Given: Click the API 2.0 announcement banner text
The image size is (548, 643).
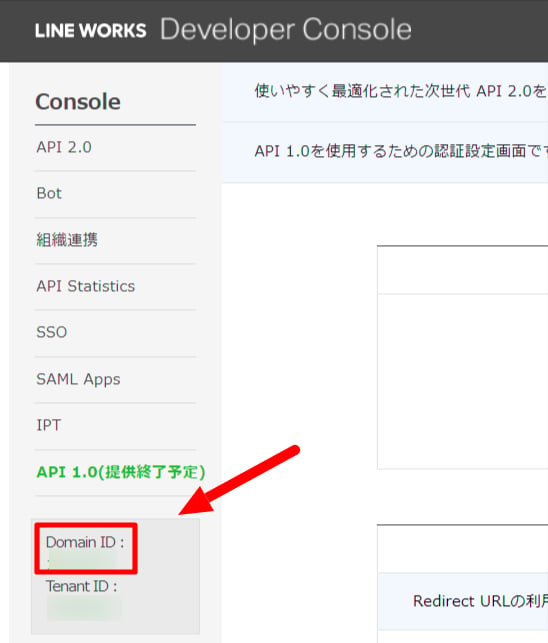Looking at the screenshot, I should tap(401, 91).
